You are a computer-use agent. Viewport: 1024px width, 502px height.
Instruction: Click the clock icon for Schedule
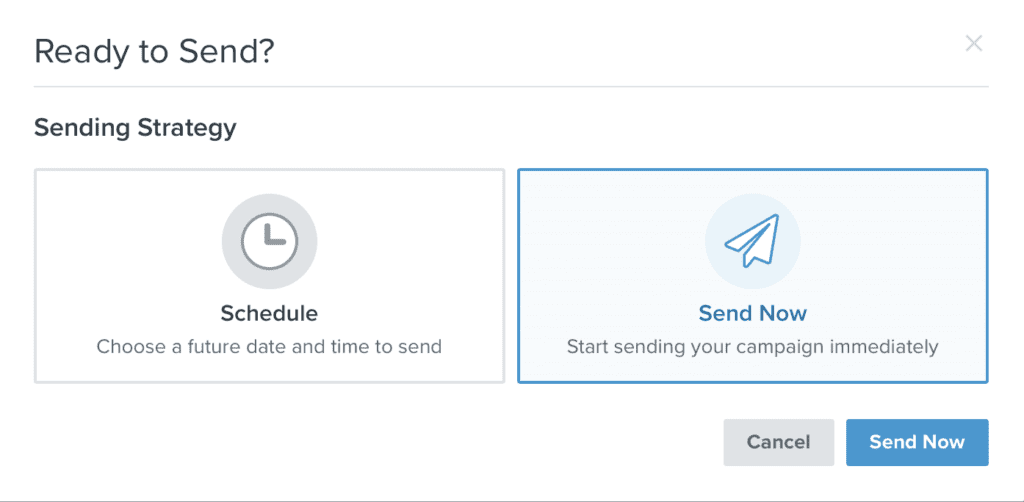pos(269,242)
